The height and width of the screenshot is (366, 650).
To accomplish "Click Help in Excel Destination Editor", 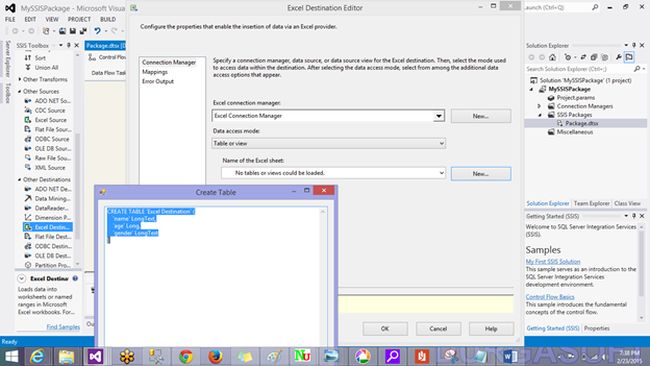I will (x=491, y=329).
